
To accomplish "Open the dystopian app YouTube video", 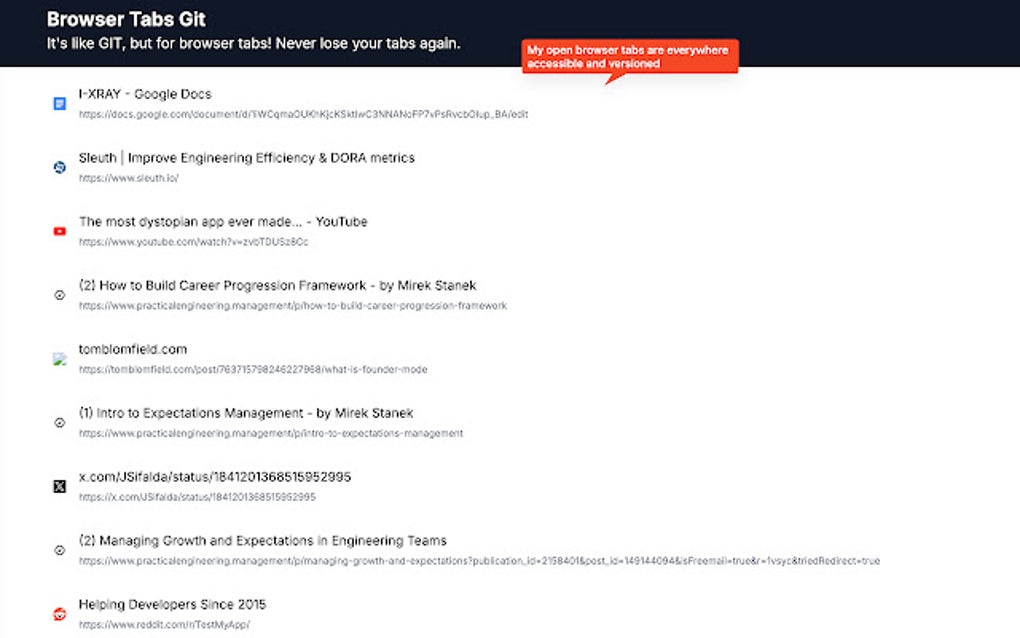I will click(x=222, y=221).
